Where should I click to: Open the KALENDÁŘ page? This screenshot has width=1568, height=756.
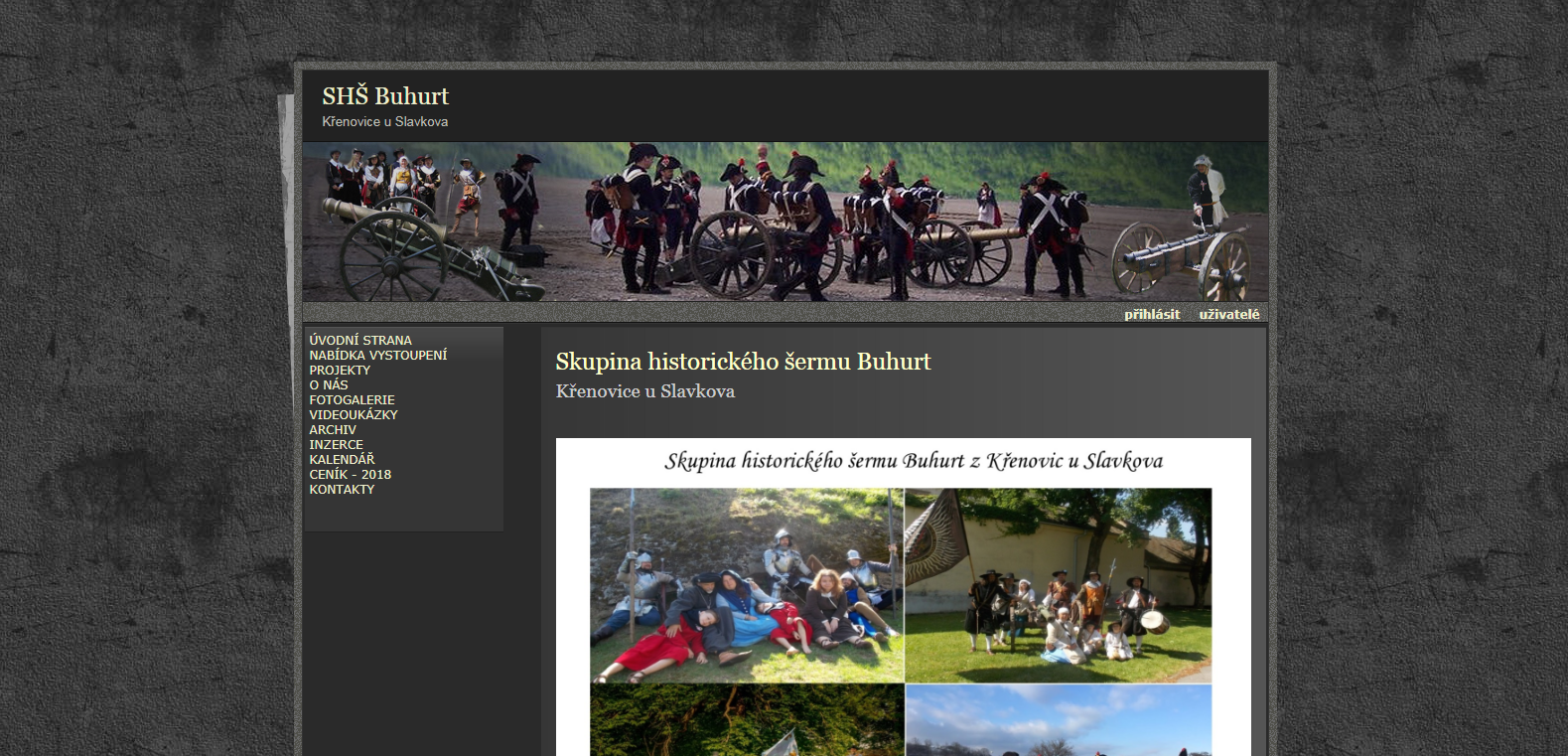[x=342, y=459]
